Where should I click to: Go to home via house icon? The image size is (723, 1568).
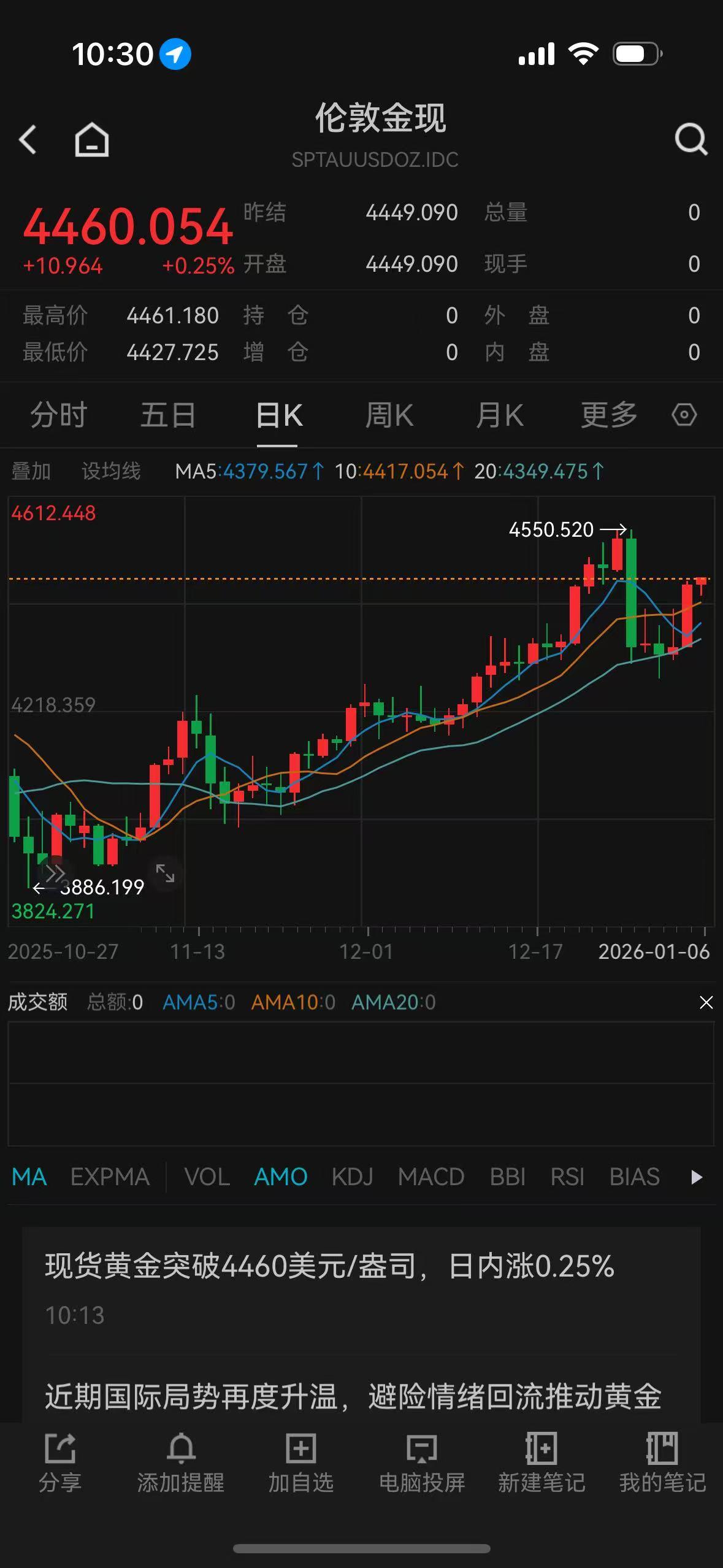92,140
